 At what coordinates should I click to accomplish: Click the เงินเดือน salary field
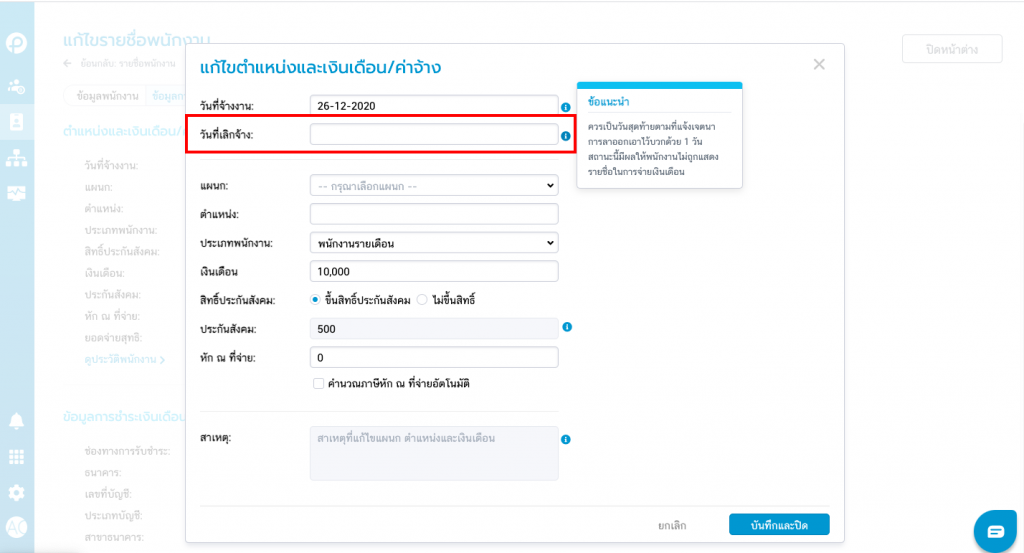coord(434,272)
